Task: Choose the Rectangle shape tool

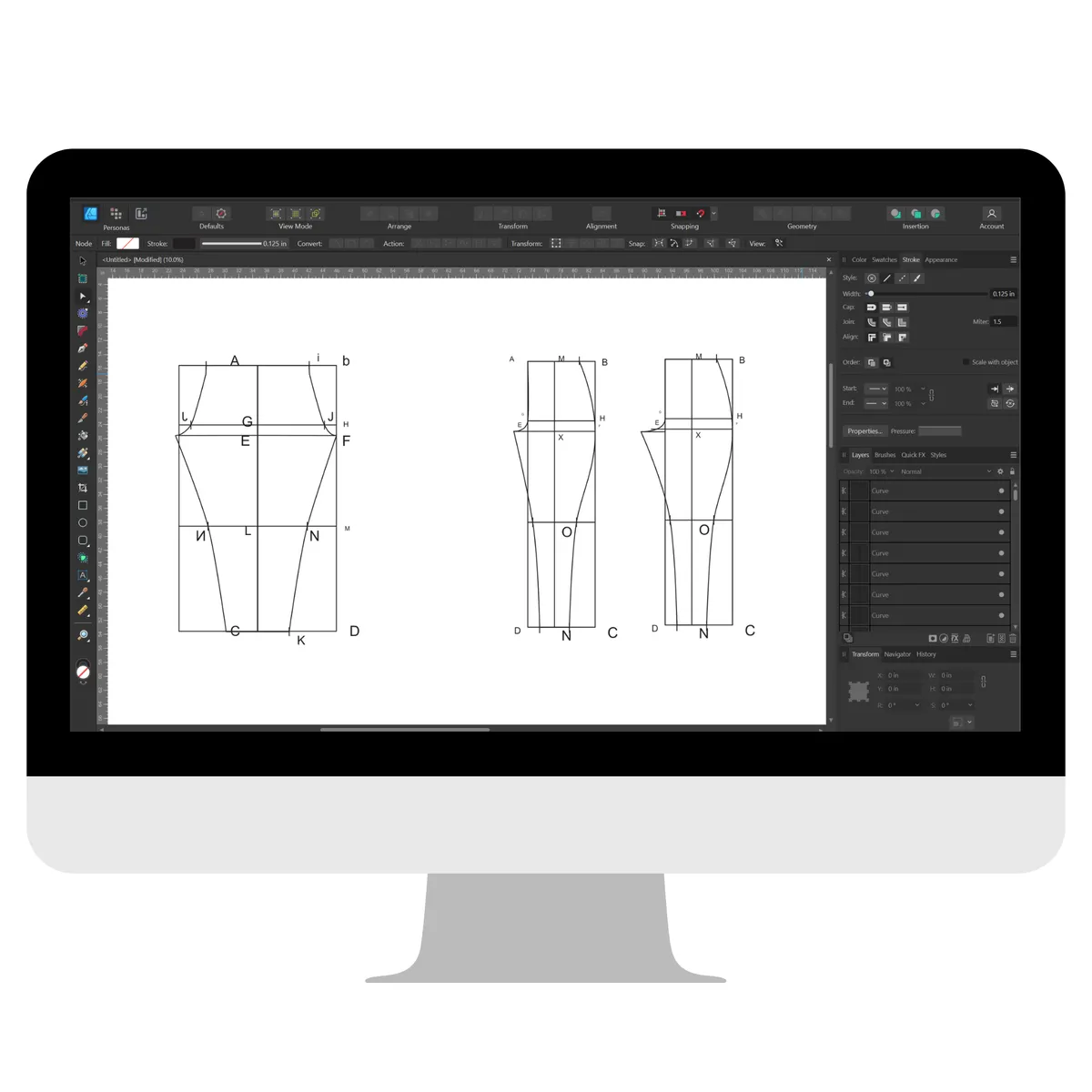Action: pos(83,505)
